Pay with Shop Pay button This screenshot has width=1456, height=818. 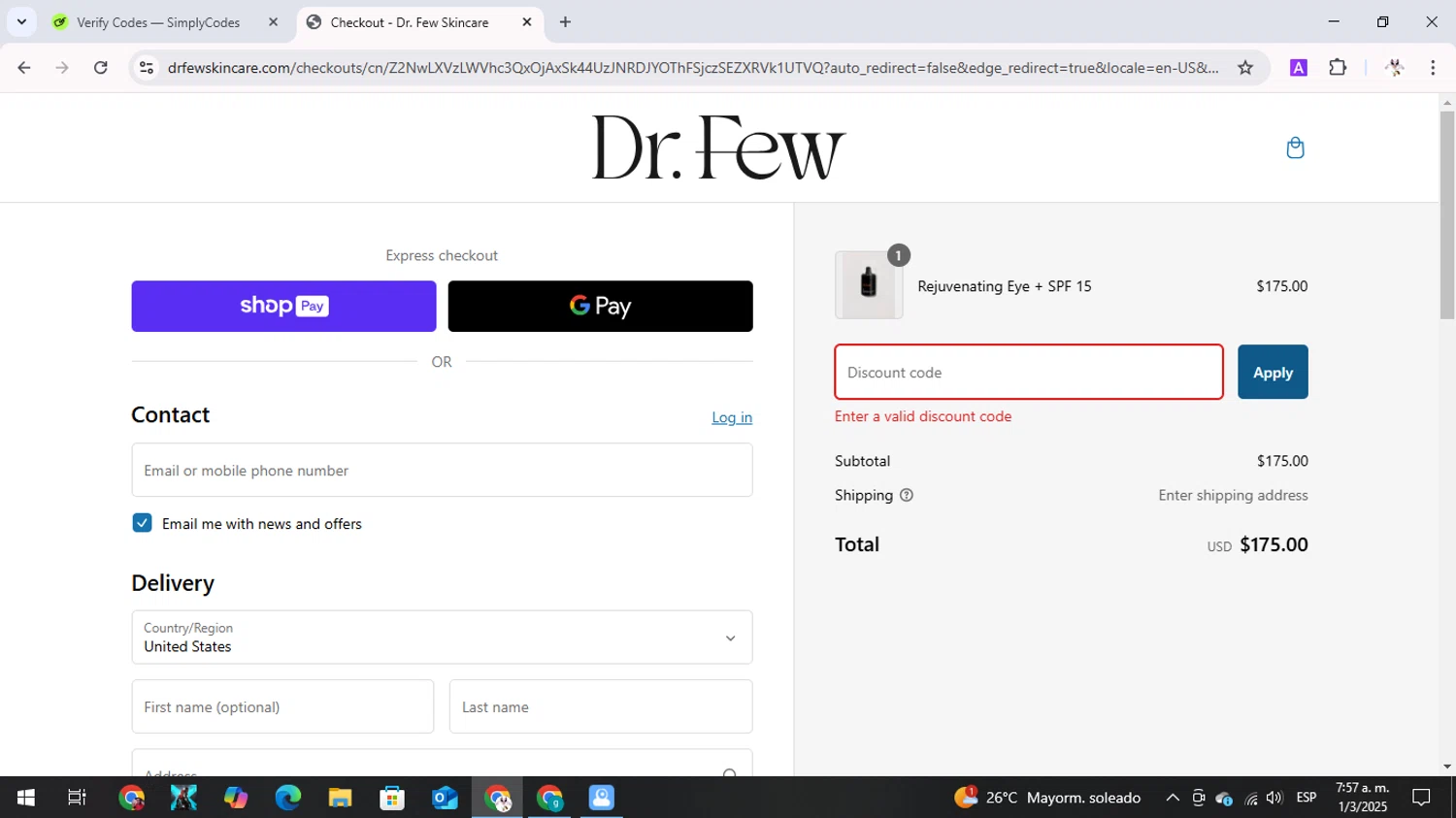[x=283, y=307]
